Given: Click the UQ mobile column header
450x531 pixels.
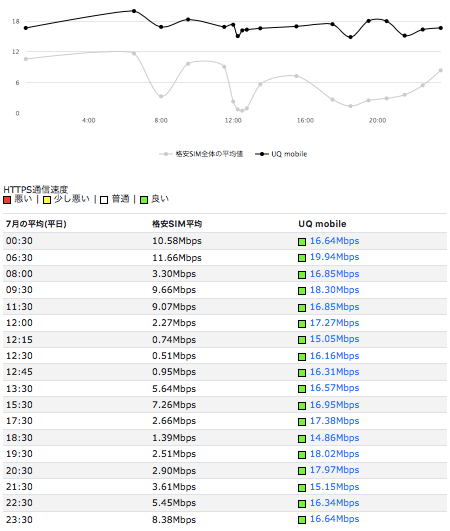Looking at the screenshot, I should click(x=322, y=224).
